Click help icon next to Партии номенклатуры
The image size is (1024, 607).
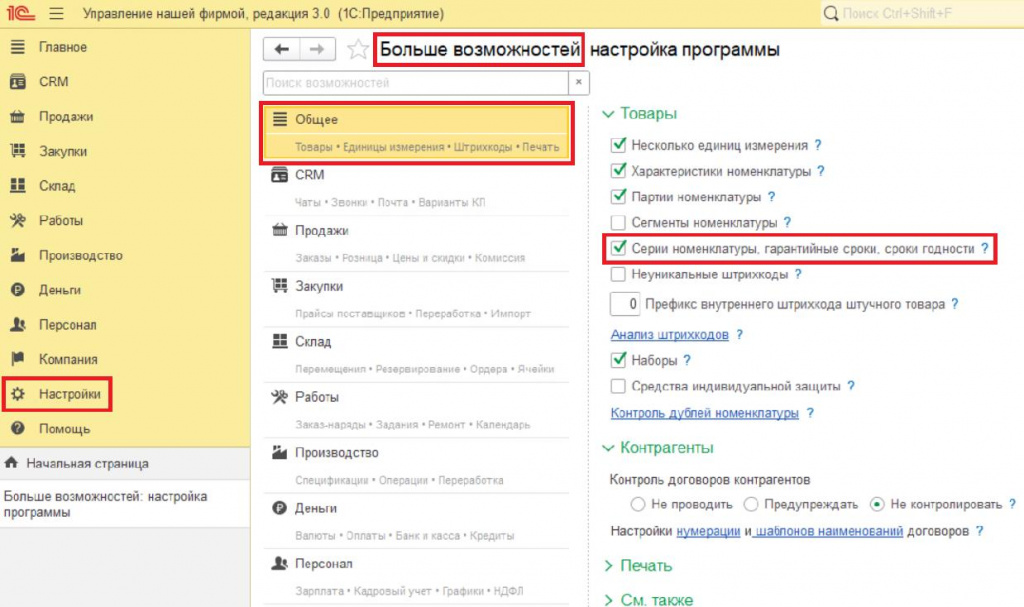[x=771, y=197]
